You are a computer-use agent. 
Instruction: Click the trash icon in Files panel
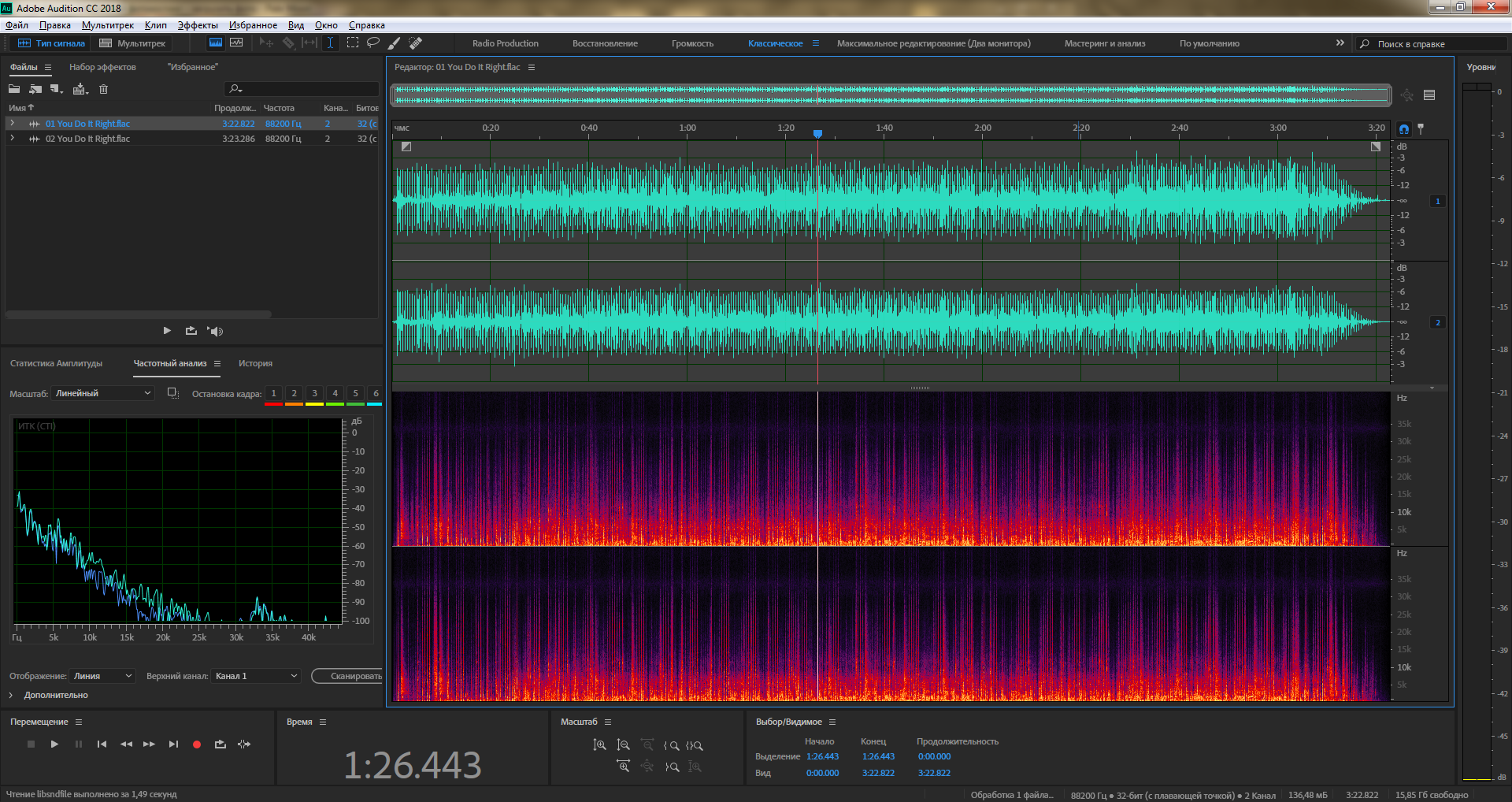pyautogui.click(x=103, y=89)
